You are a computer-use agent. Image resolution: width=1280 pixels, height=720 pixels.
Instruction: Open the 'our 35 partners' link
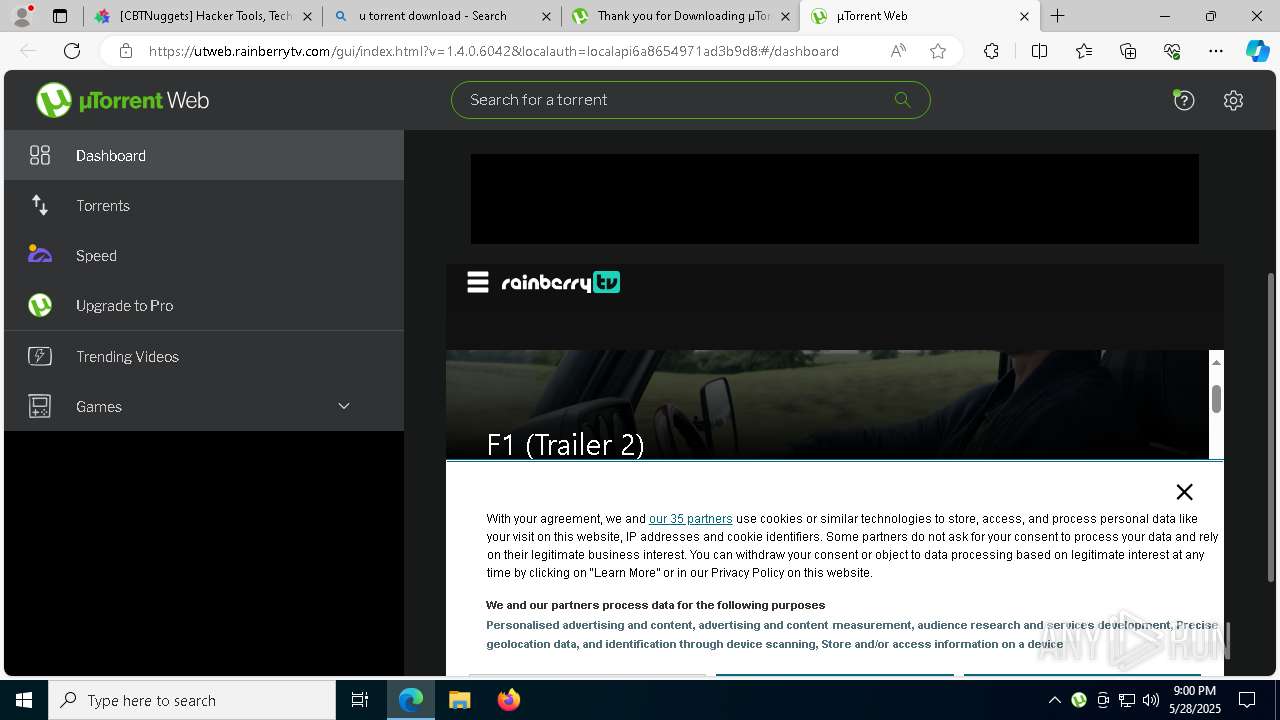pyautogui.click(x=690, y=519)
